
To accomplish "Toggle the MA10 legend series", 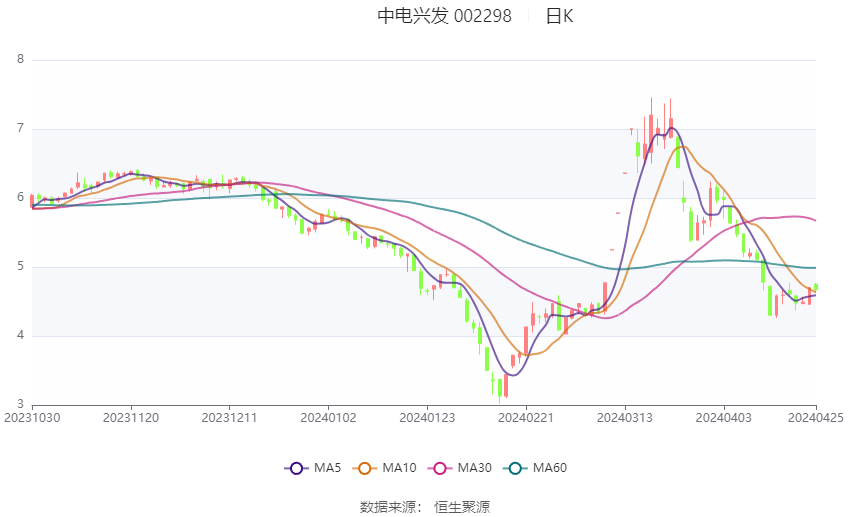I will [x=384, y=468].
